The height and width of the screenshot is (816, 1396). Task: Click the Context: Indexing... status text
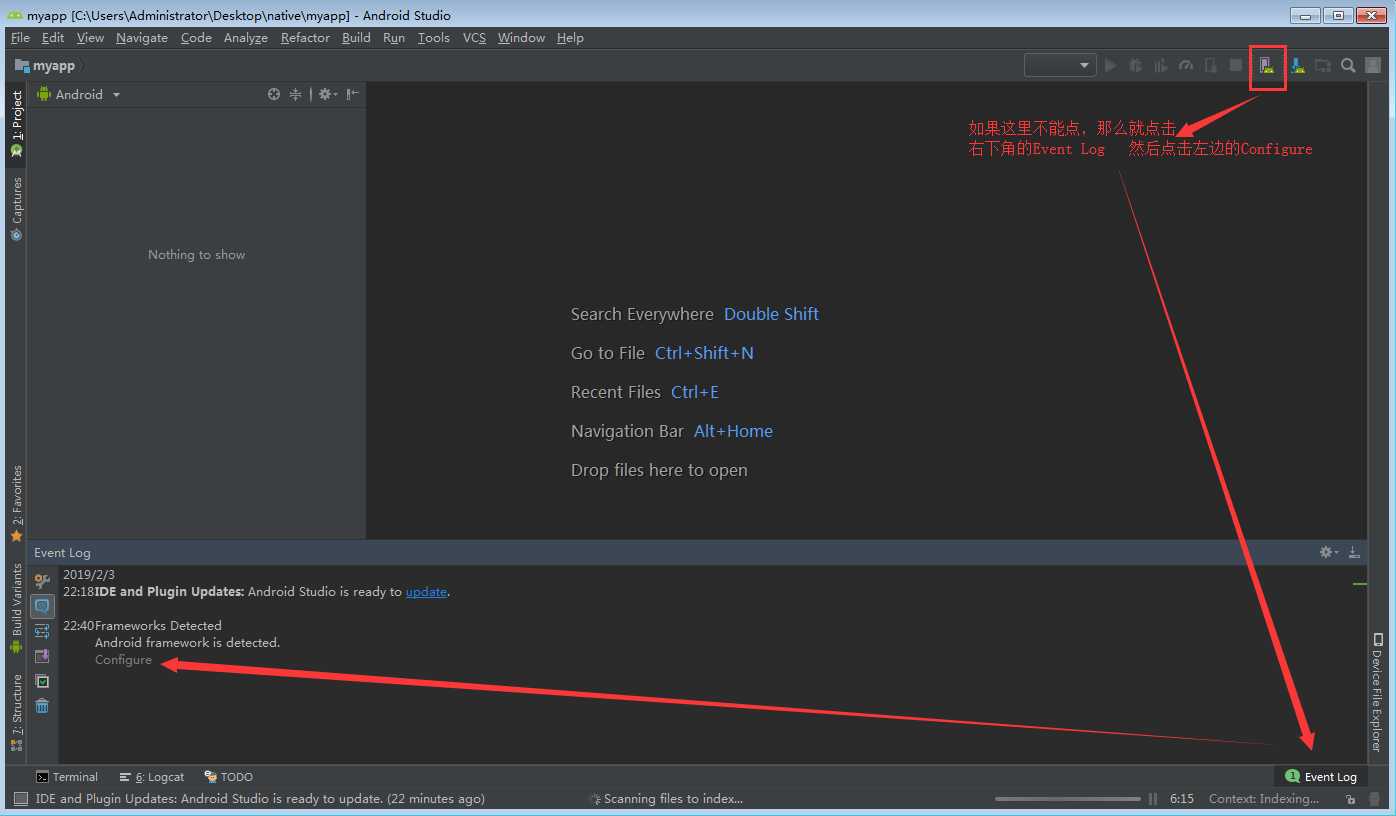tap(1264, 799)
